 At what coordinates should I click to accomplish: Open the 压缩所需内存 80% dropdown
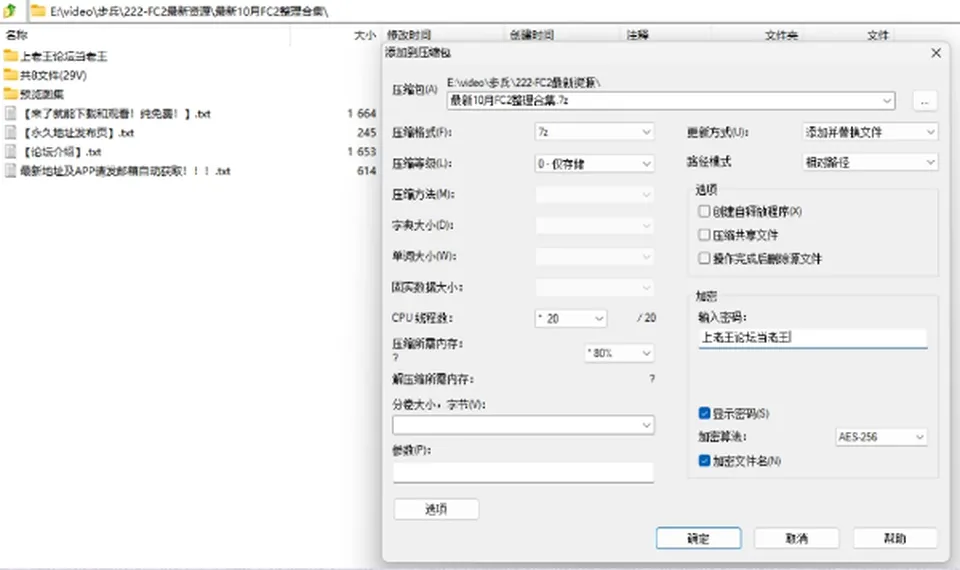pos(620,353)
